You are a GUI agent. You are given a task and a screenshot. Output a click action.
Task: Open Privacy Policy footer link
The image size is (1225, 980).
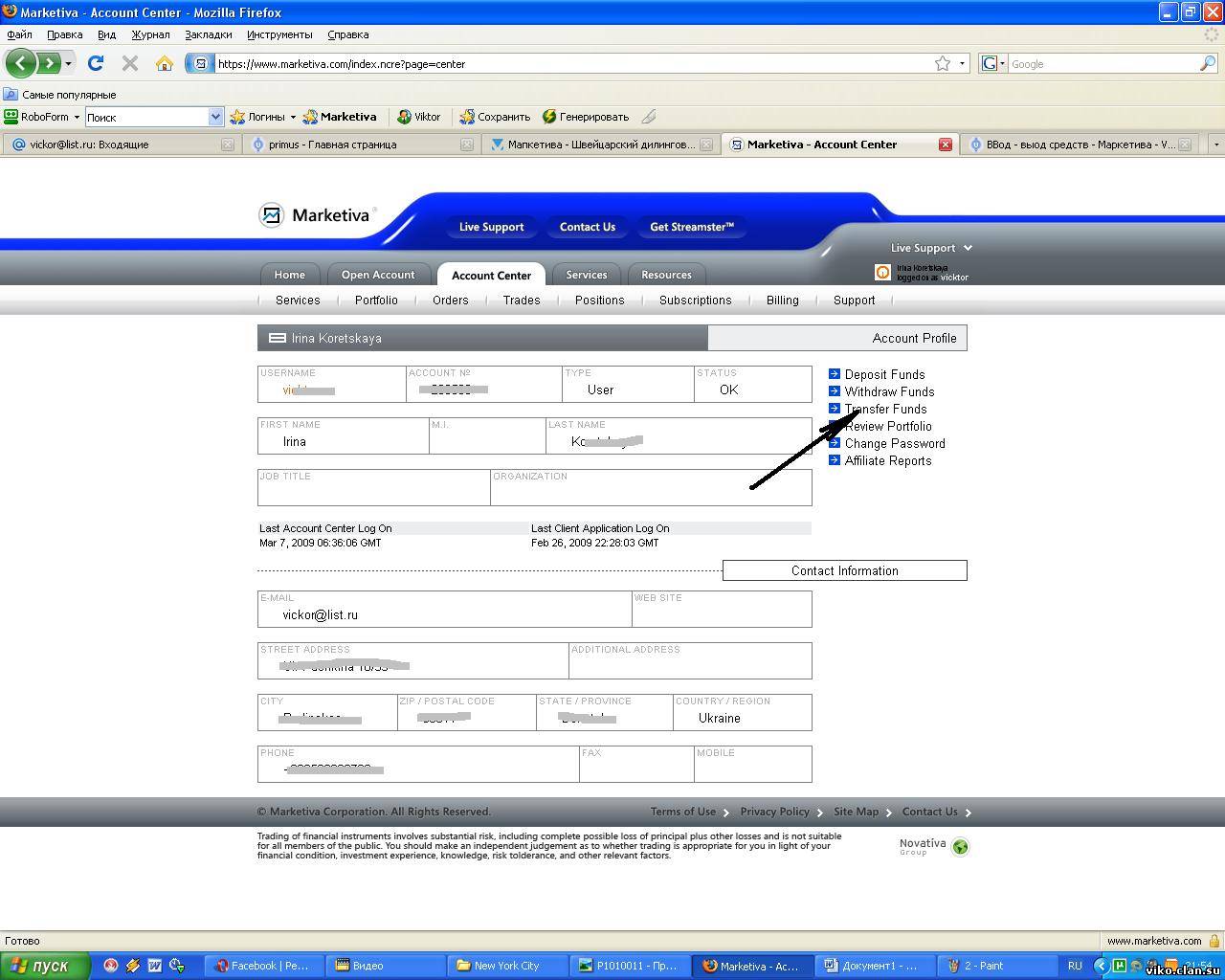(774, 812)
